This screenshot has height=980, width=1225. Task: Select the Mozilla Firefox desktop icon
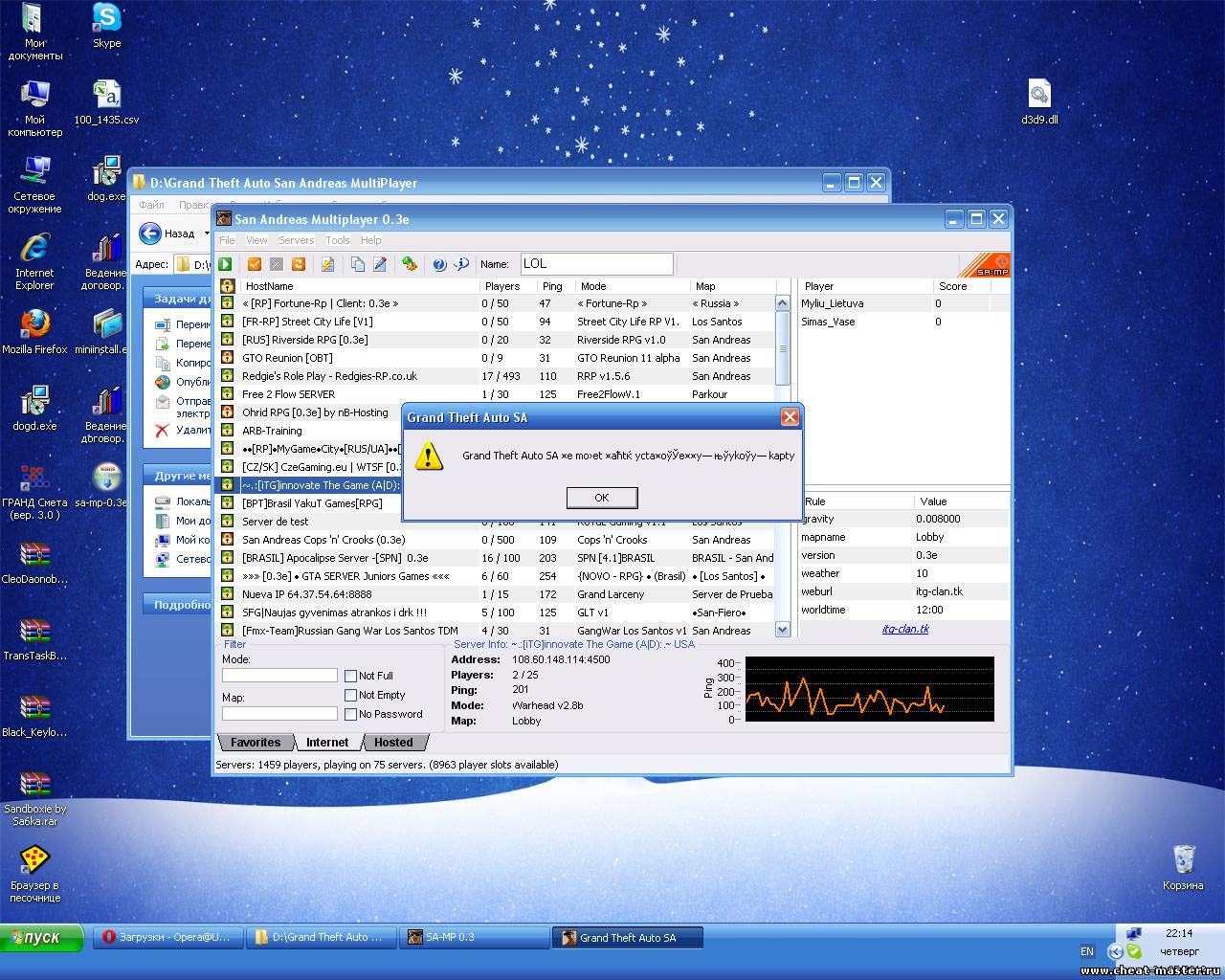tap(34, 332)
